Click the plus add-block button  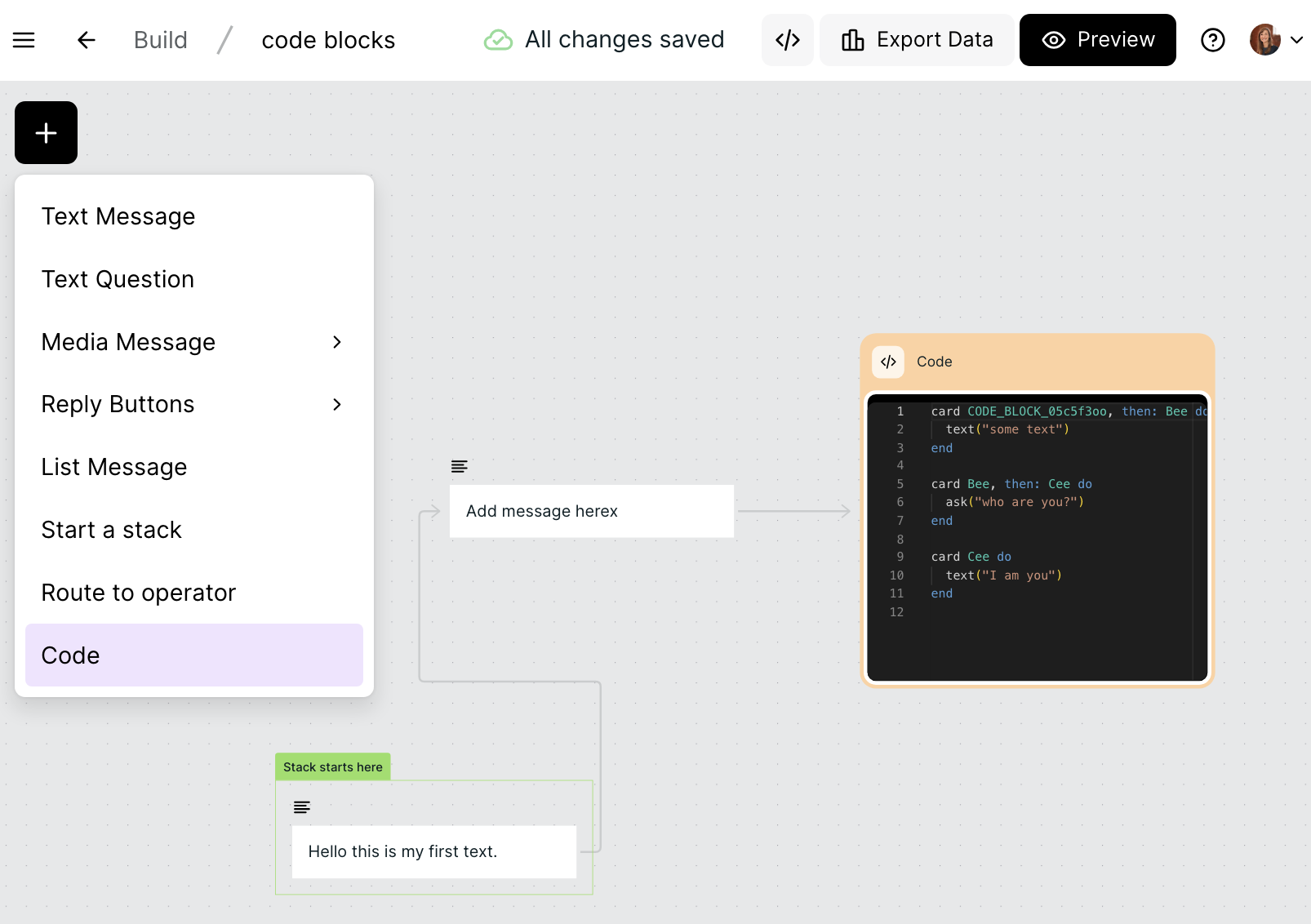[x=47, y=133]
